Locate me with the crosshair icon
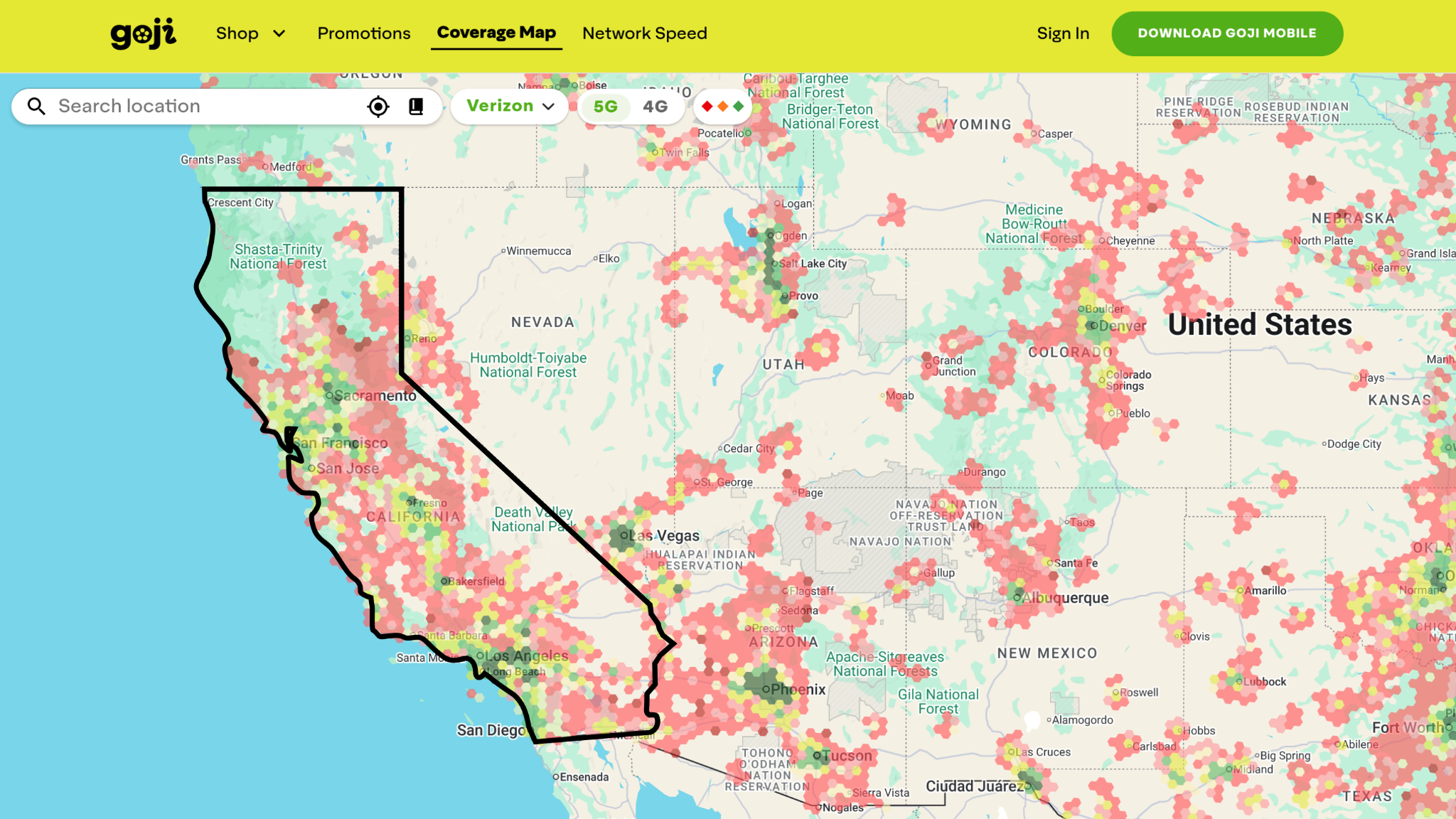Viewport: 1456px width, 819px height. [x=378, y=107]
